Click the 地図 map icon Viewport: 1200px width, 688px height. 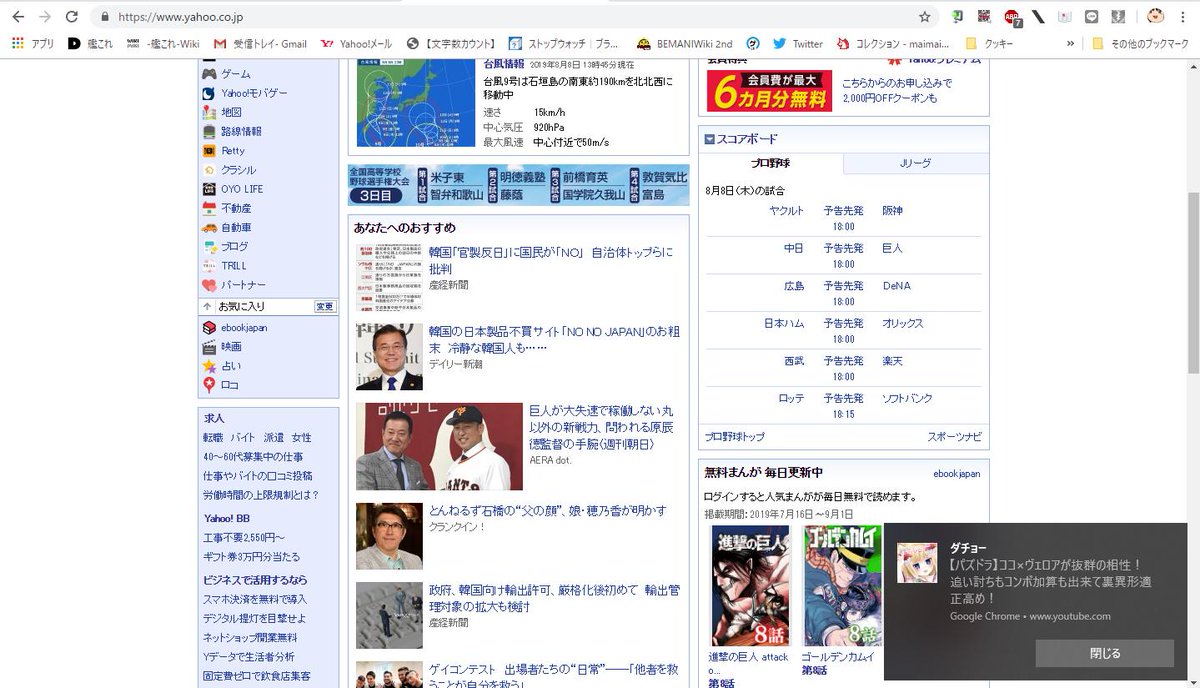pyautogui.click(x=209, y=112)
